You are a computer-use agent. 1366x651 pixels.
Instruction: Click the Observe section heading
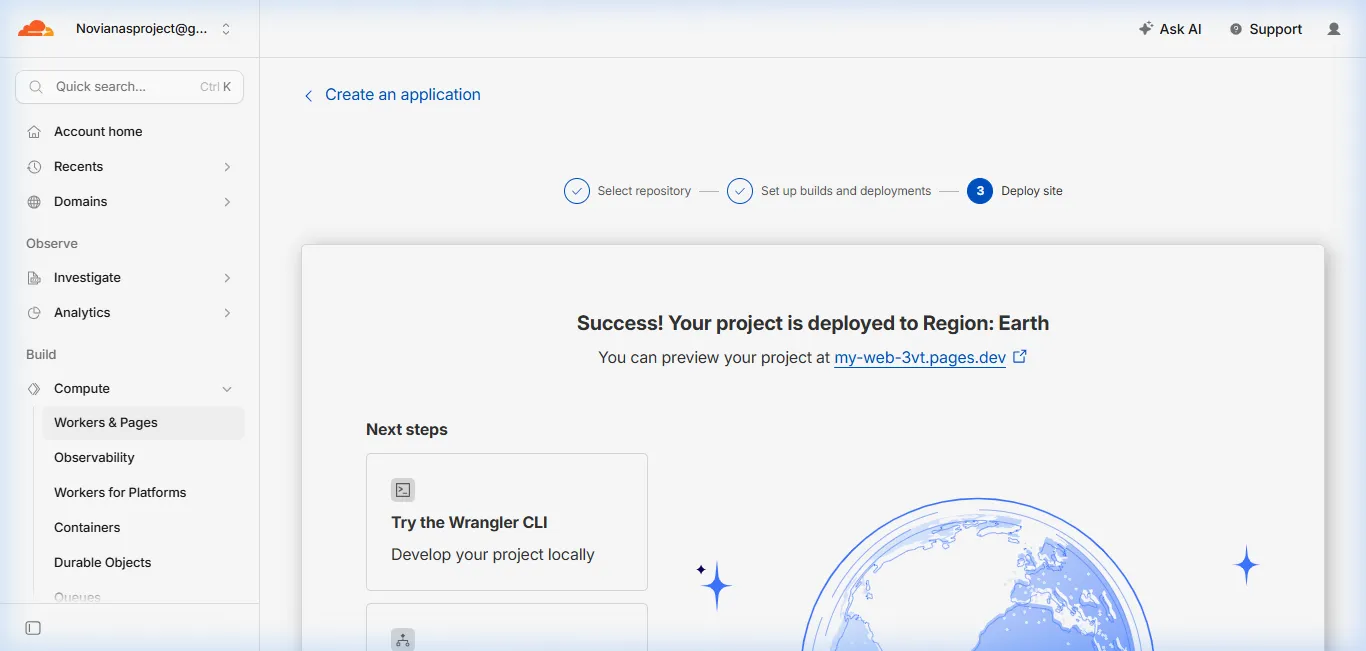52,244
